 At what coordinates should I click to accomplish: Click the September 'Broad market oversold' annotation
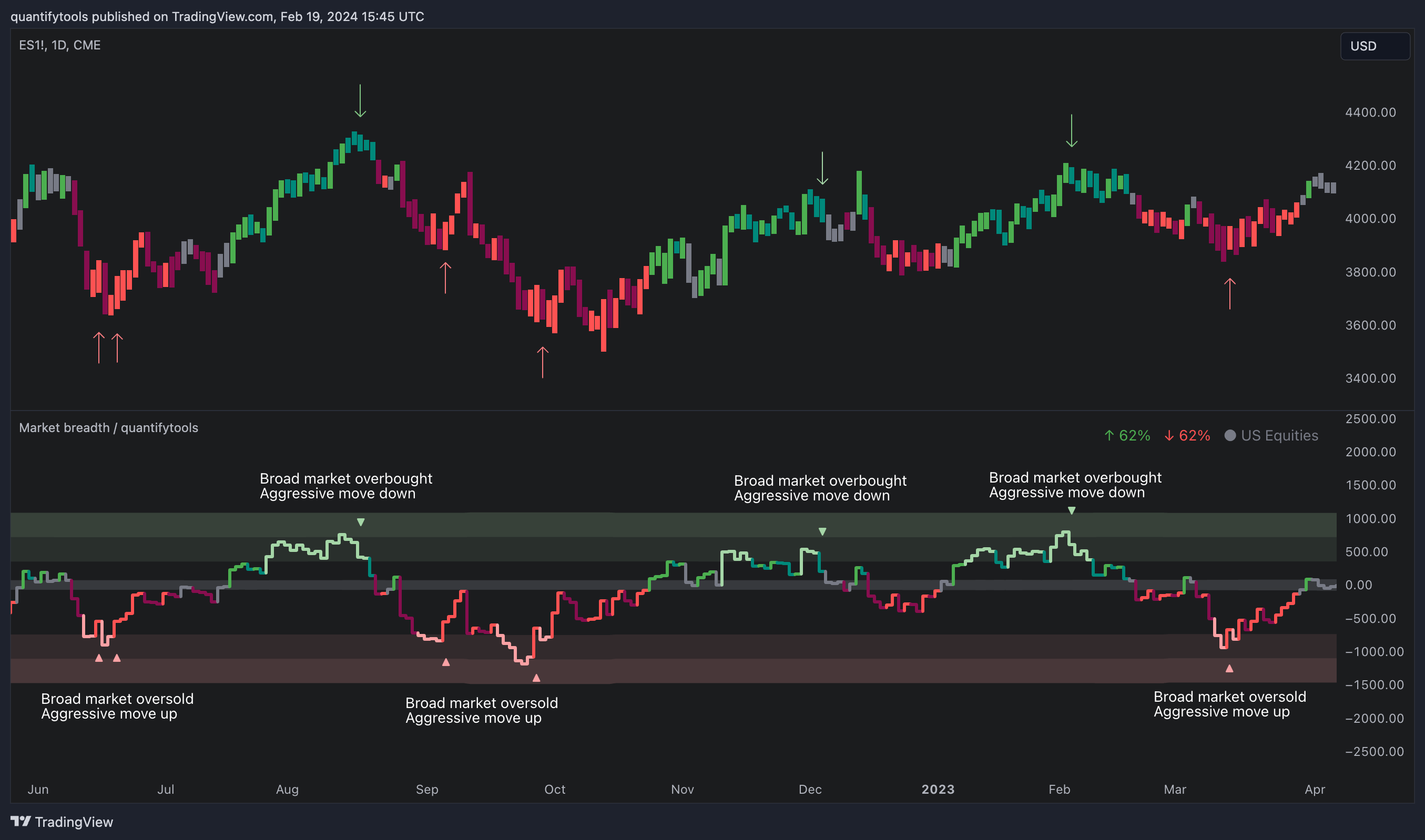pos(482,710)
